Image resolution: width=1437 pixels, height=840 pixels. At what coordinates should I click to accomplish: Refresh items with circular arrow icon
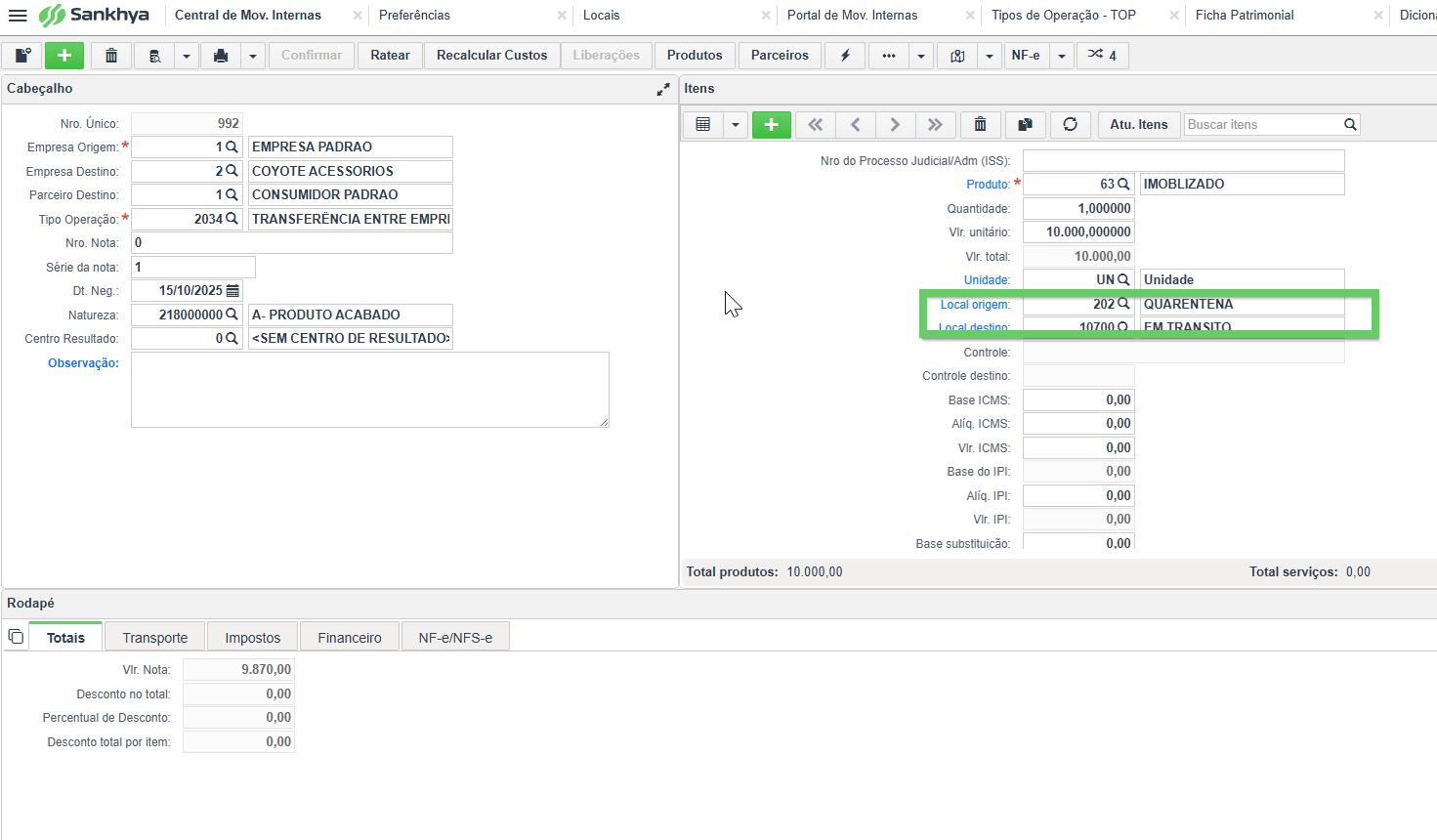1071,125
